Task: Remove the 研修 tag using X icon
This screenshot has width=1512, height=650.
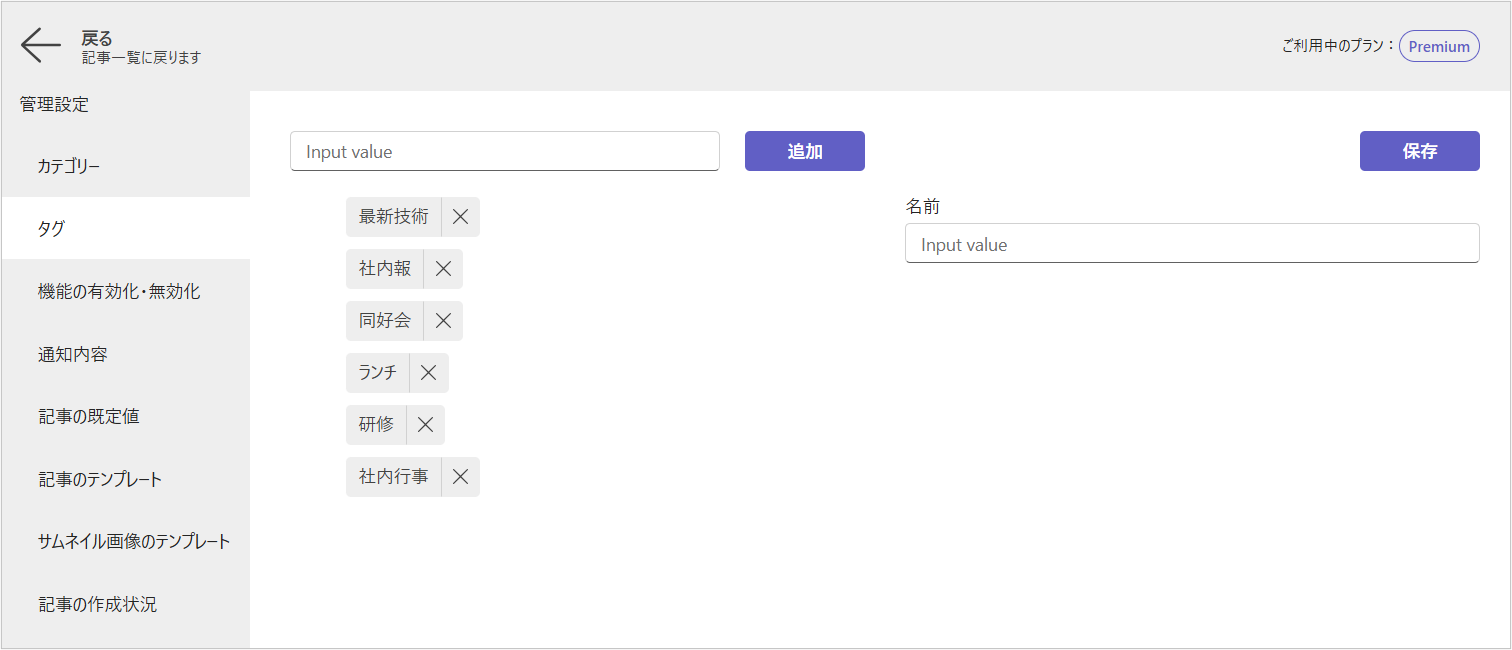Action: (x=425, y=425)
